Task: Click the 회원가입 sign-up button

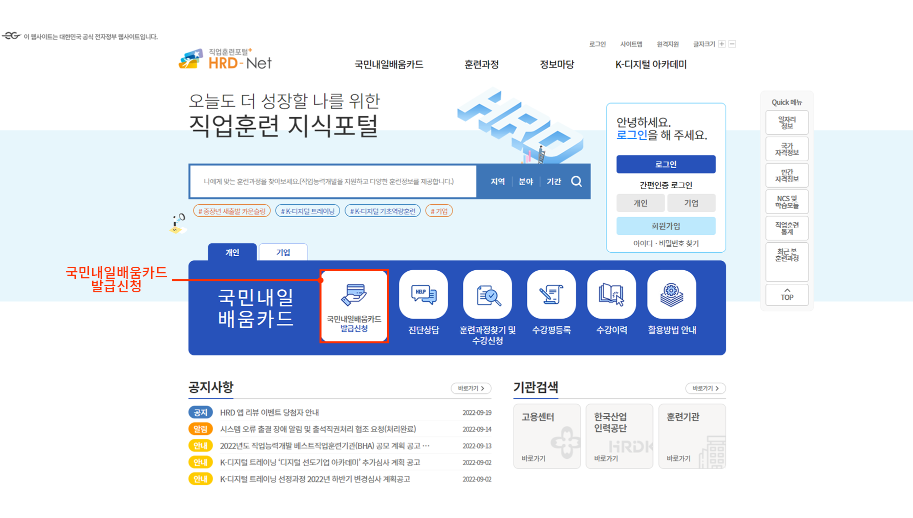Action: [x=666, y=226]
